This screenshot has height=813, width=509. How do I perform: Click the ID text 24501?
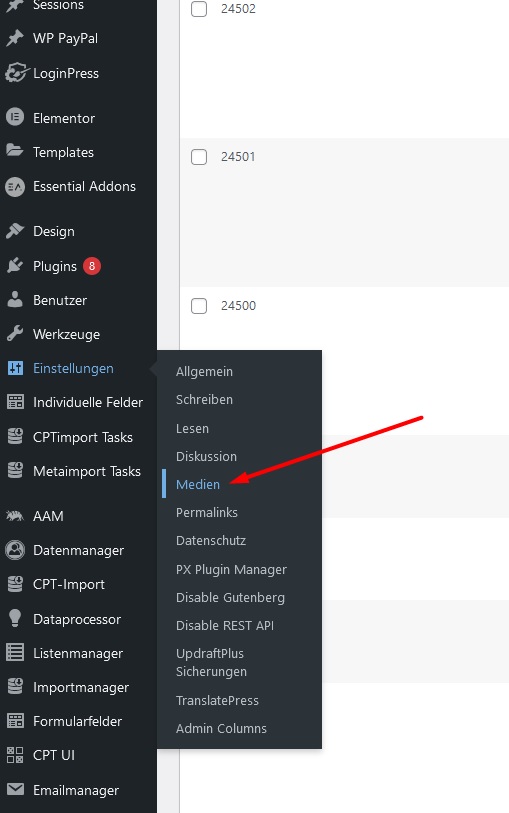pos(238,157)
